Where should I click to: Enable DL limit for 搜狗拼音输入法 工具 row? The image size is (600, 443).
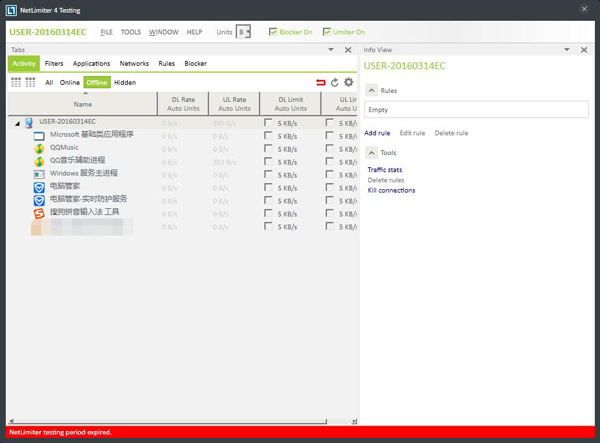pyautogui.click(x=268, y=213)
